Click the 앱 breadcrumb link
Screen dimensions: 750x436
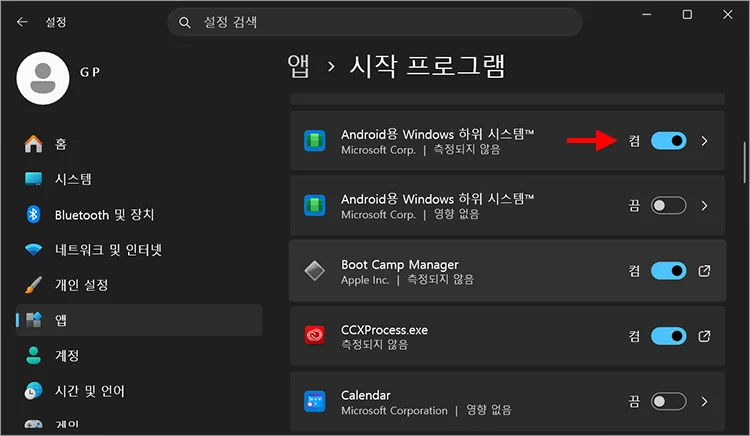click(298, 66)
